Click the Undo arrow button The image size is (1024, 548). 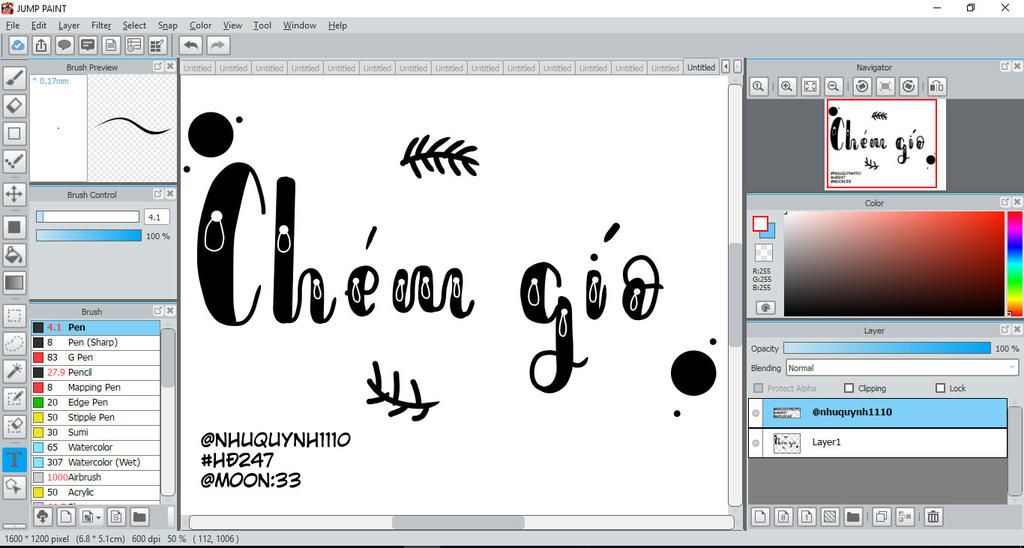pyautogui.click(x=191, y=45)
